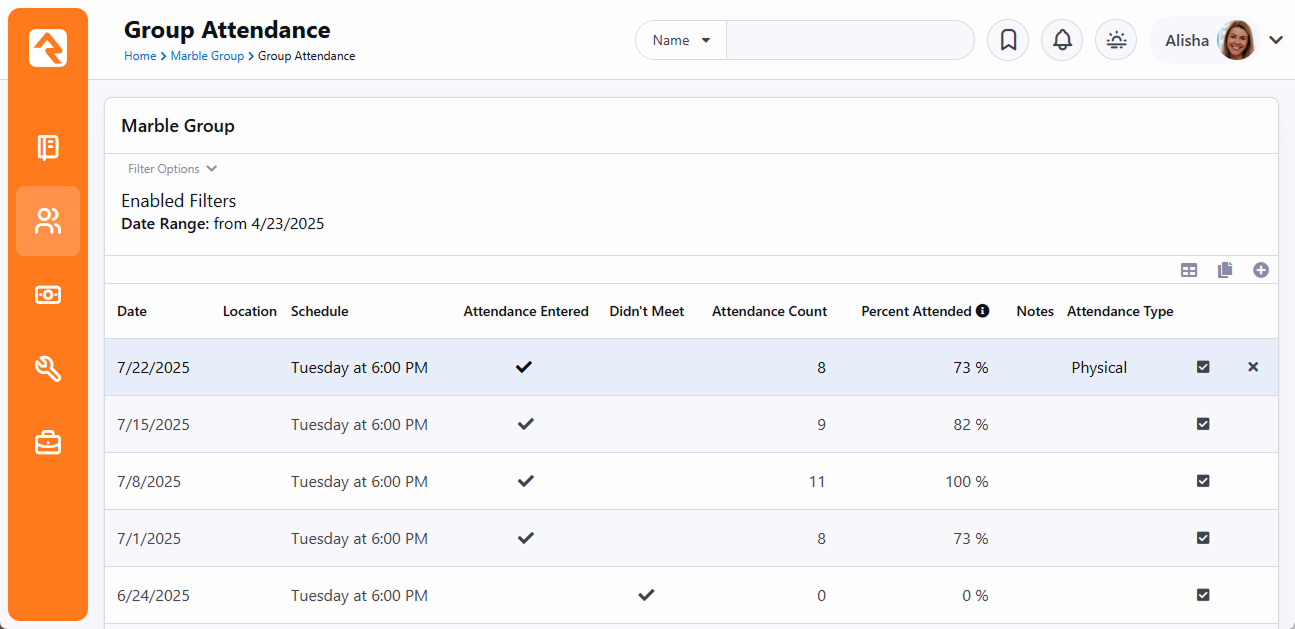Image resolution: width=1295 pixels, height=629 pixels.
Task: Open the Admin Tools wrench icon
Action: (x=48, y=369)
